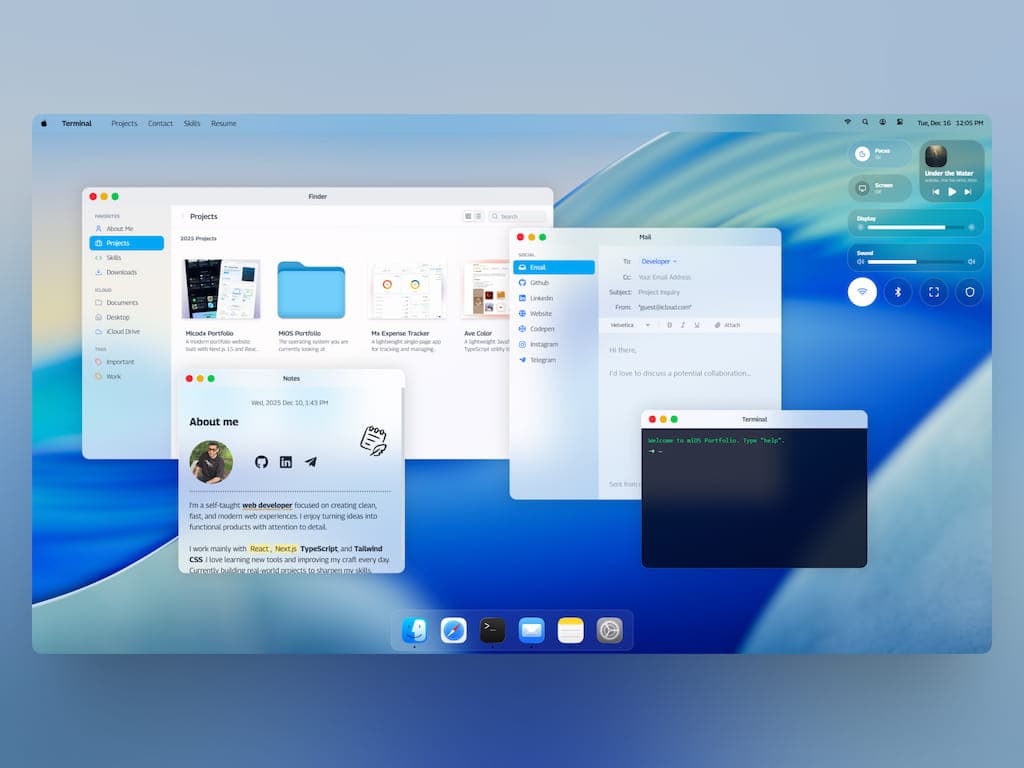
Task: Click the Finder search field
Action: click(x=515, y=215)
